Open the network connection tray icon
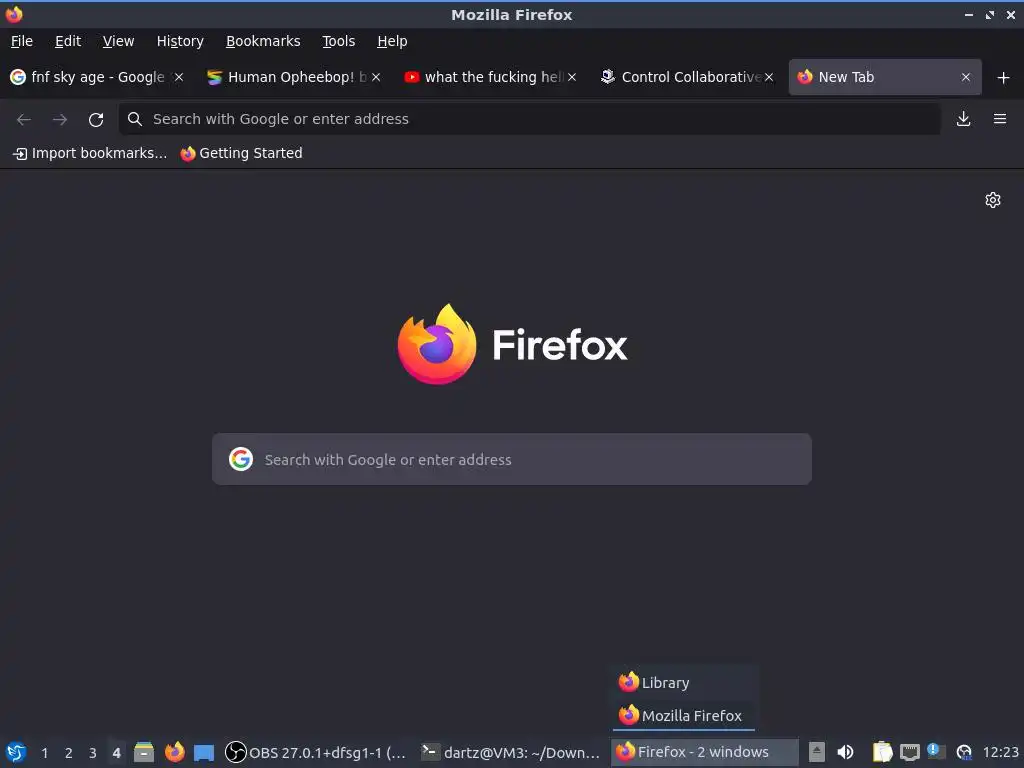The width and height of the screenshot is (1024, 768). tap(910, 753)
